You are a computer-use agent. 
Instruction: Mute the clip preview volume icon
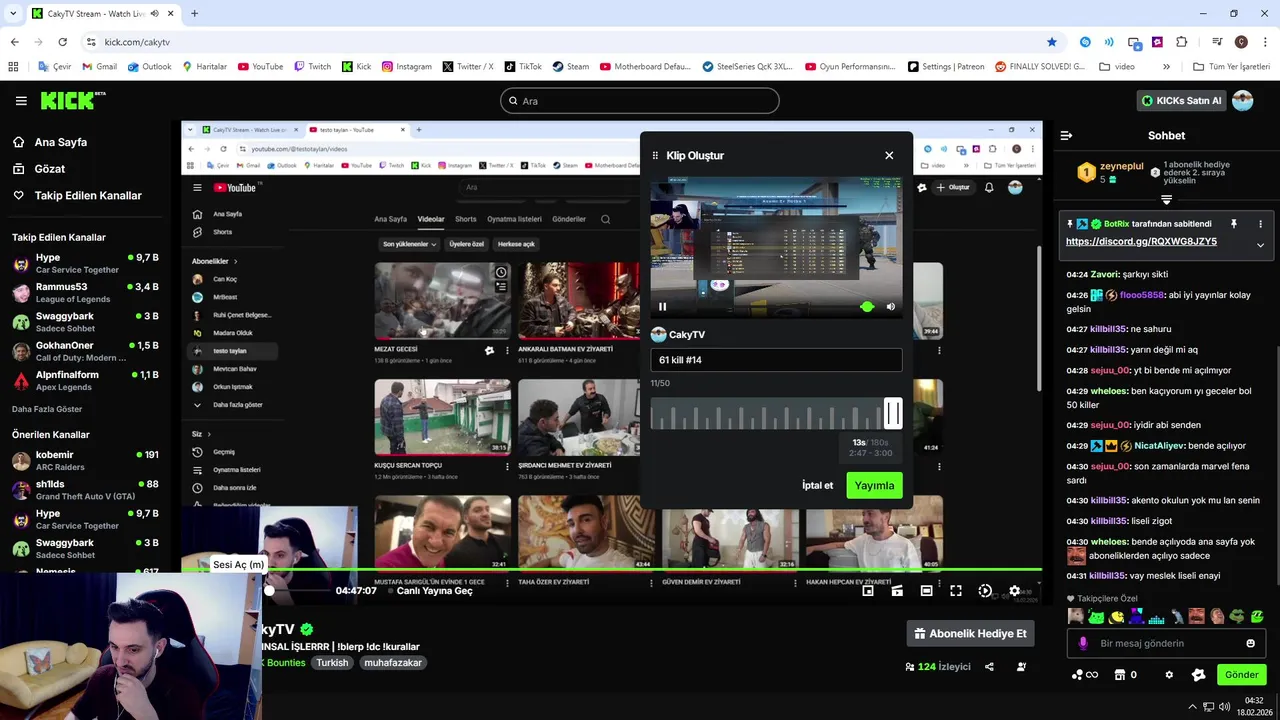click(891, 307)
